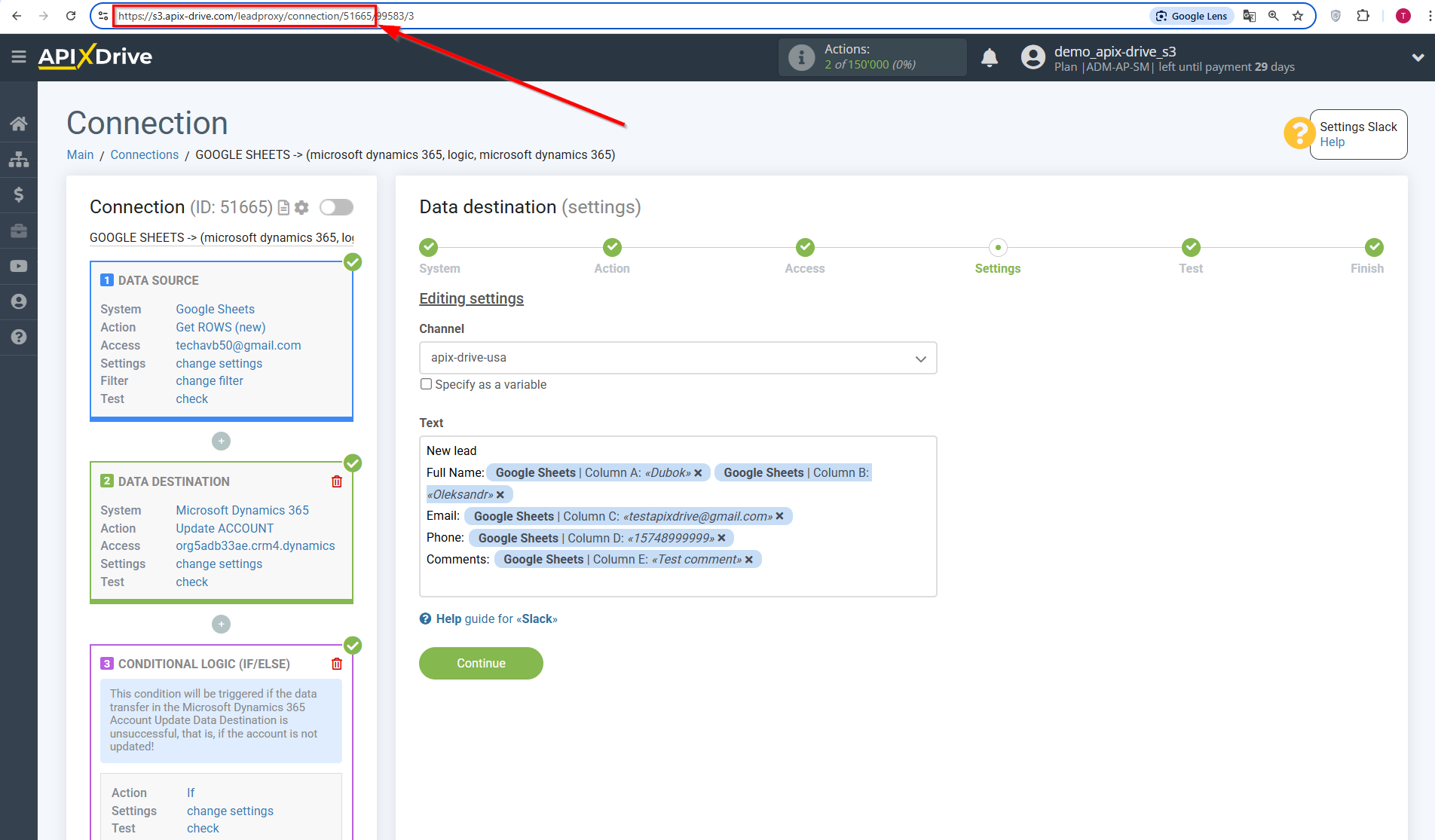Remove the Column B Oleksandr tag
This screenshot has height=840, width=1435.
tap(500, 495)
